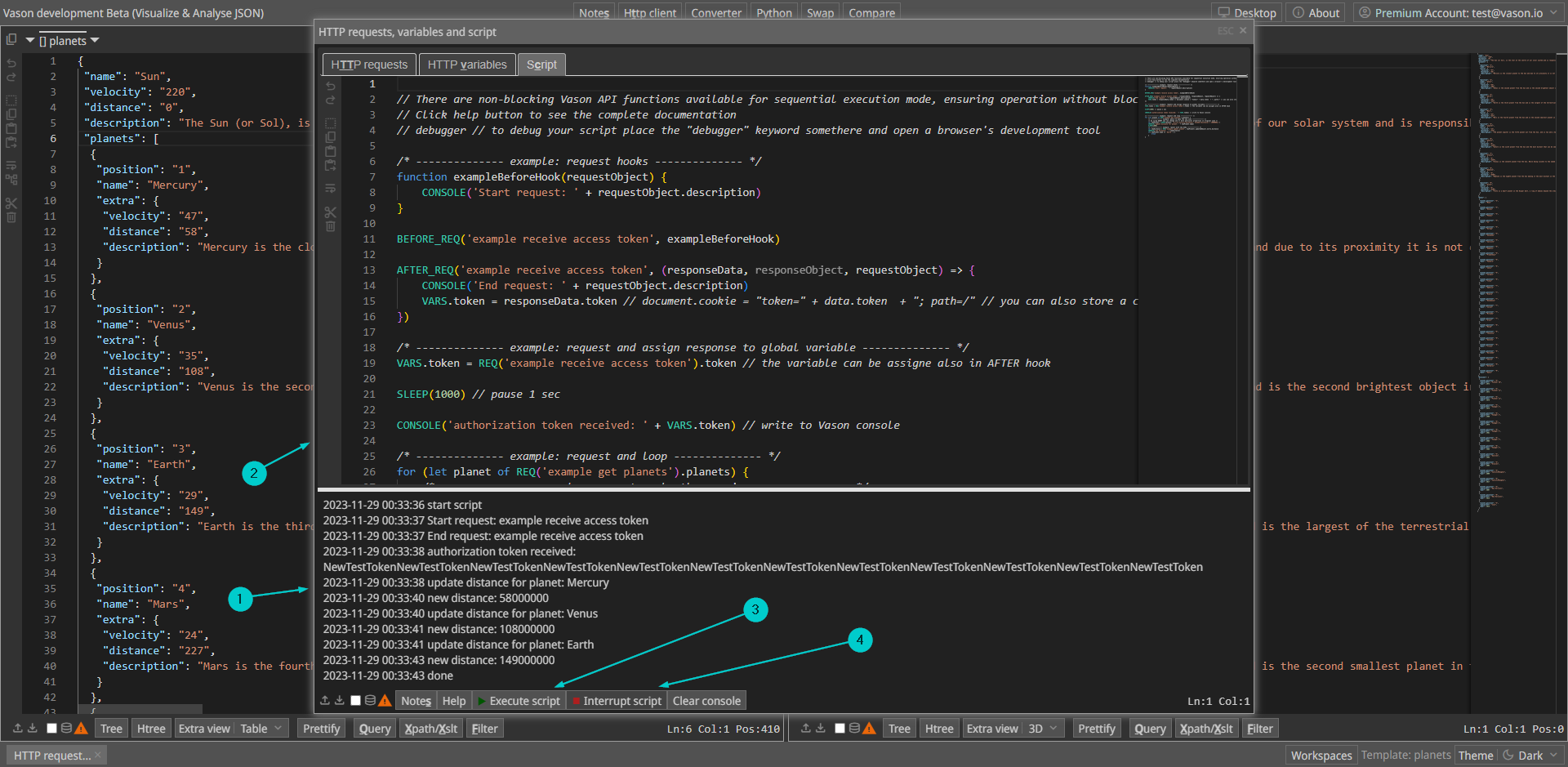Click the cut scissors icon in the left editor sidebar
1568x767 pixels.
11,203
